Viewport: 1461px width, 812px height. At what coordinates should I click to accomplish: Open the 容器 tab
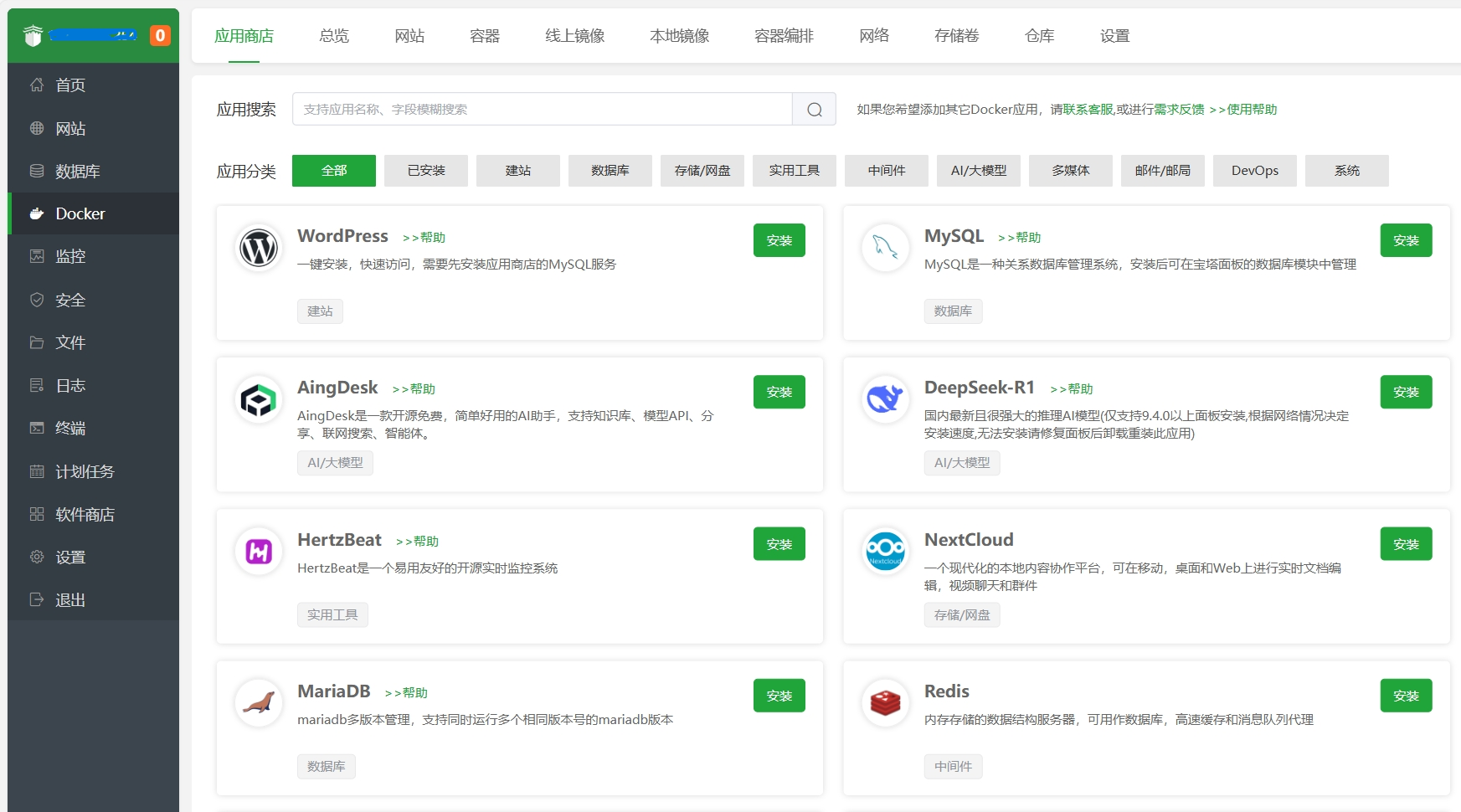pos(485,36)
